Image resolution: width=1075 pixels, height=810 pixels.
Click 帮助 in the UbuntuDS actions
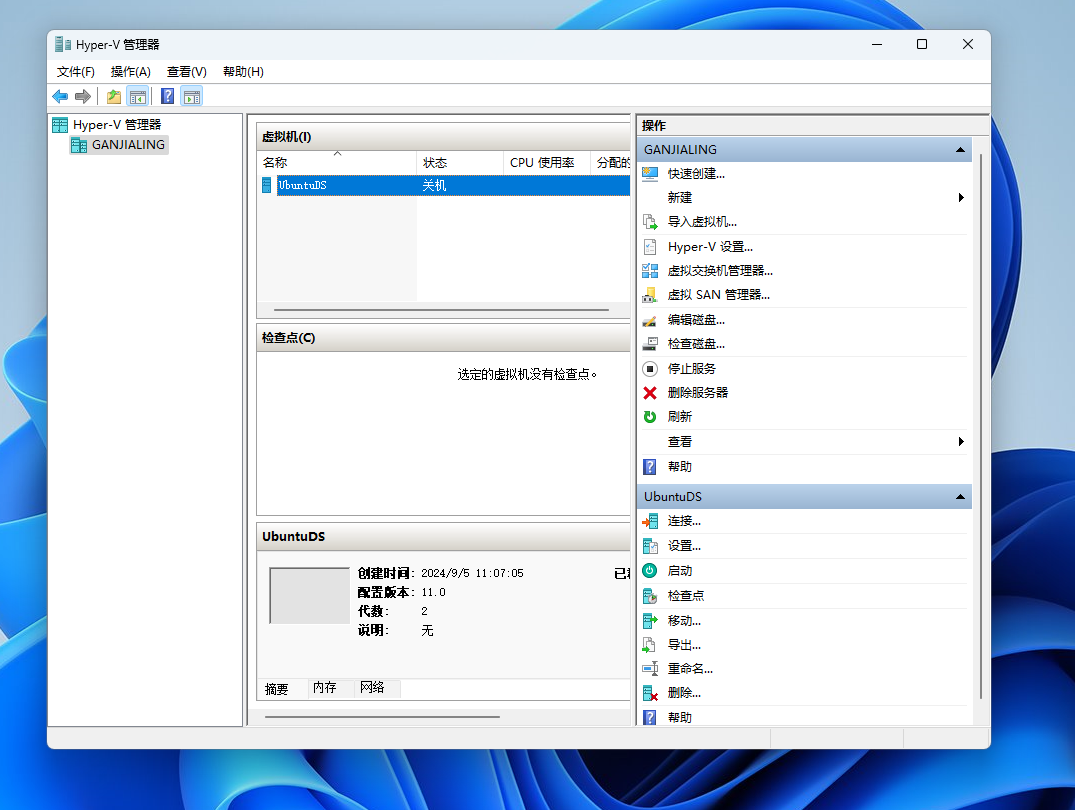(x=679, y=717)
